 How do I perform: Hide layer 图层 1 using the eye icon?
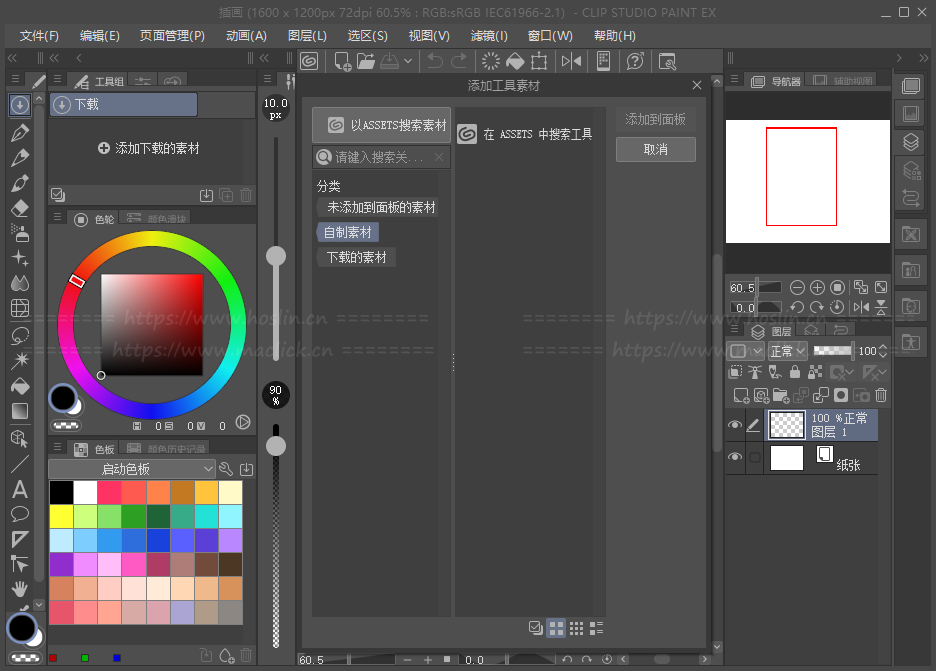[x=735, y=425]
